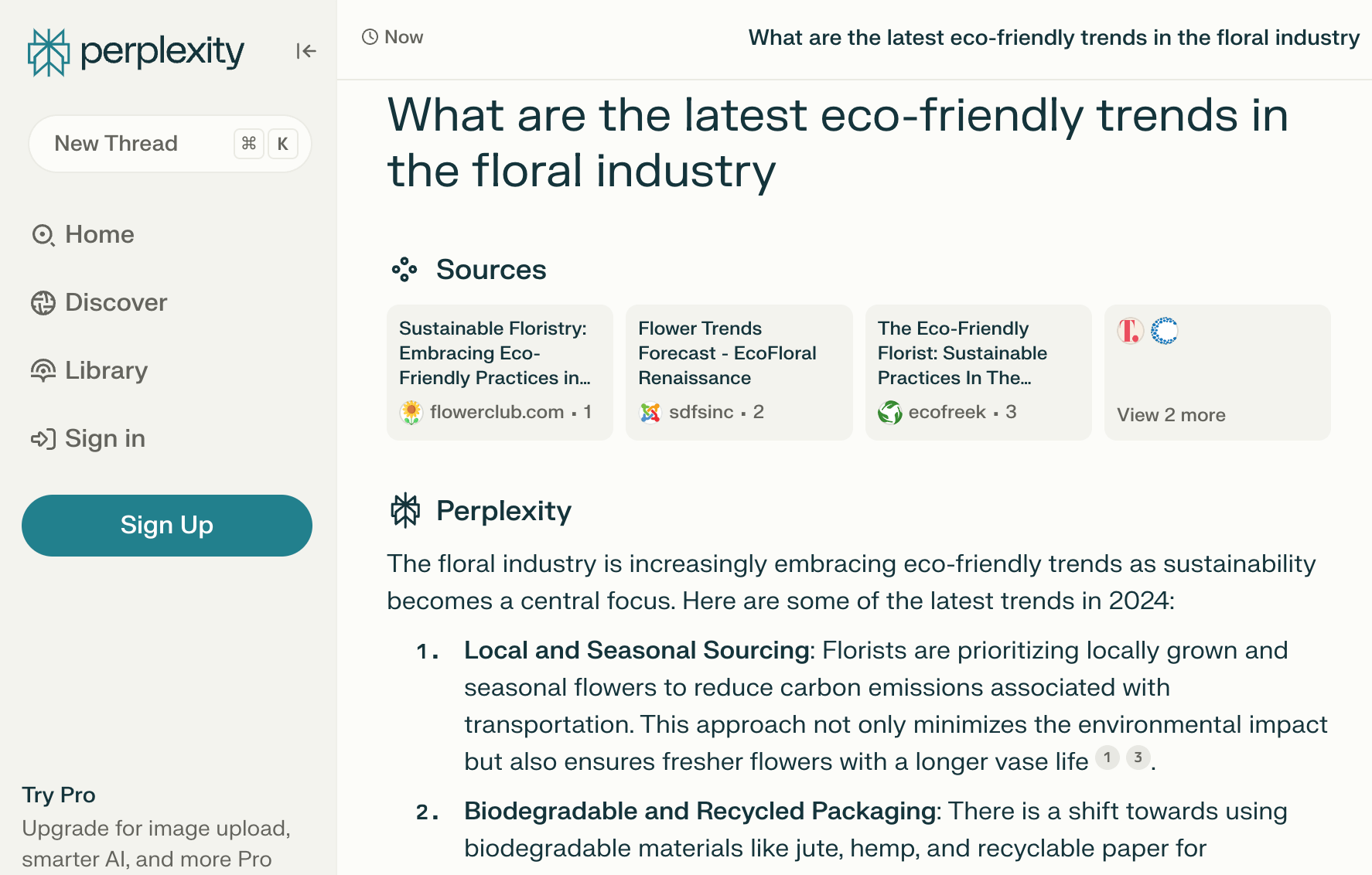Click the Perplexity answer heading

[x=503, y=511]
